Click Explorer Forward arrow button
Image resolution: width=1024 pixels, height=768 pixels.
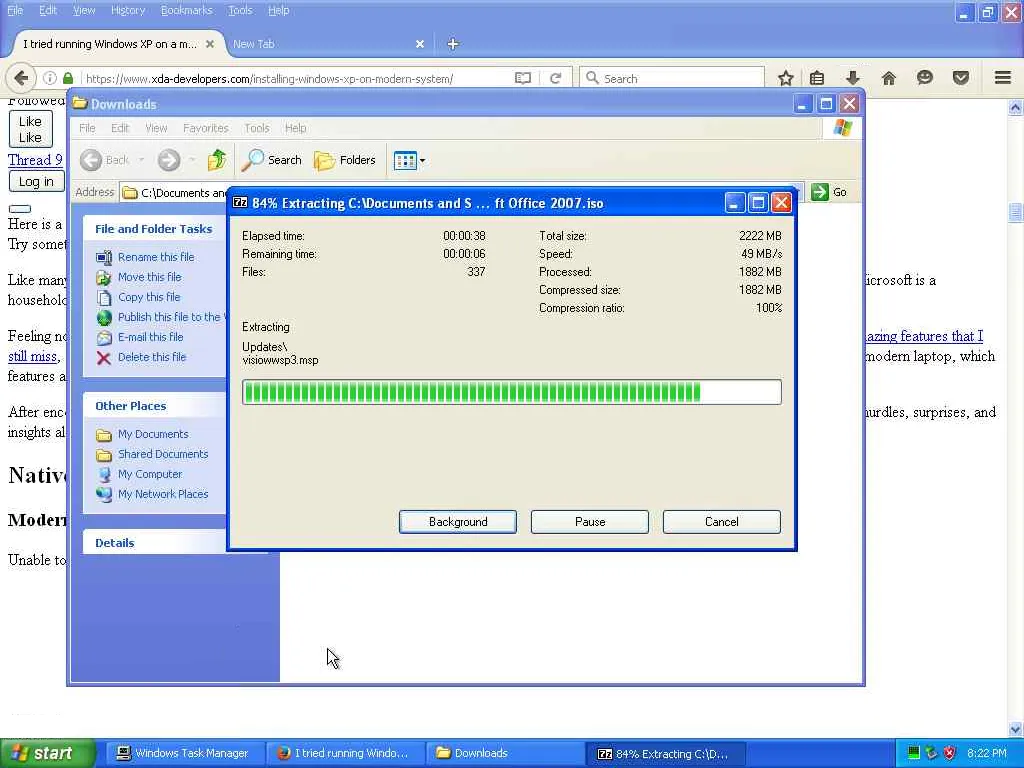click(168, 160)
